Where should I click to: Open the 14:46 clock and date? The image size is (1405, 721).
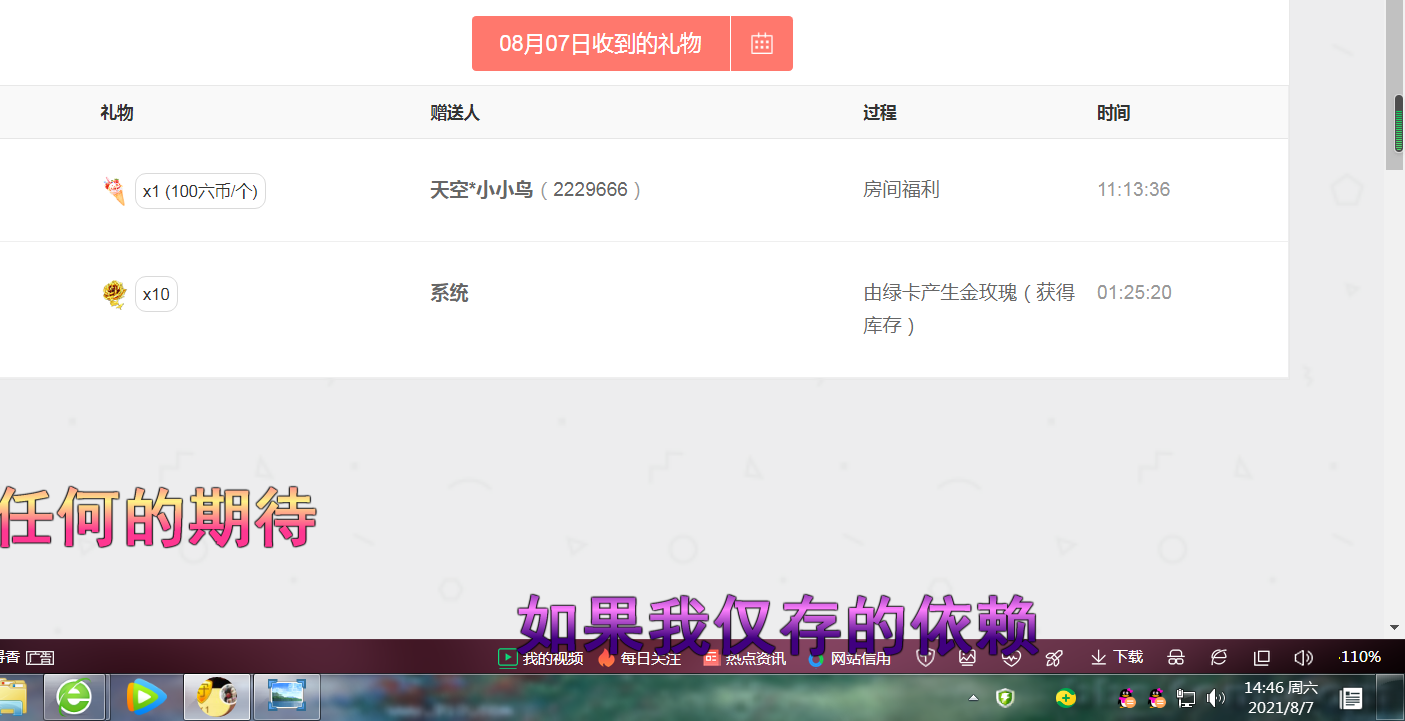click(x=1281, y=697)
